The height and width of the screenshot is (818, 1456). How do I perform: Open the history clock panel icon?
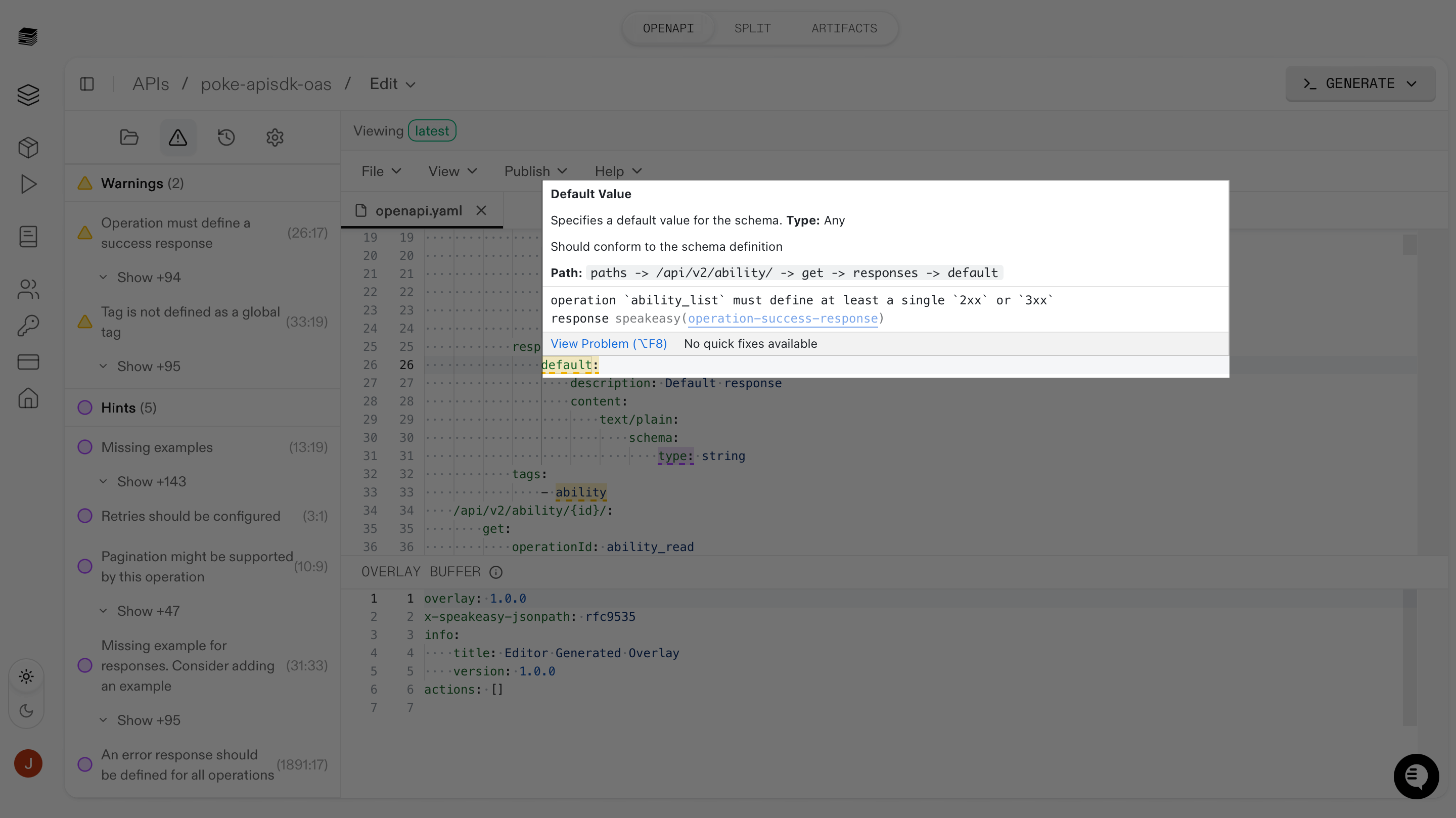(226, 138)
